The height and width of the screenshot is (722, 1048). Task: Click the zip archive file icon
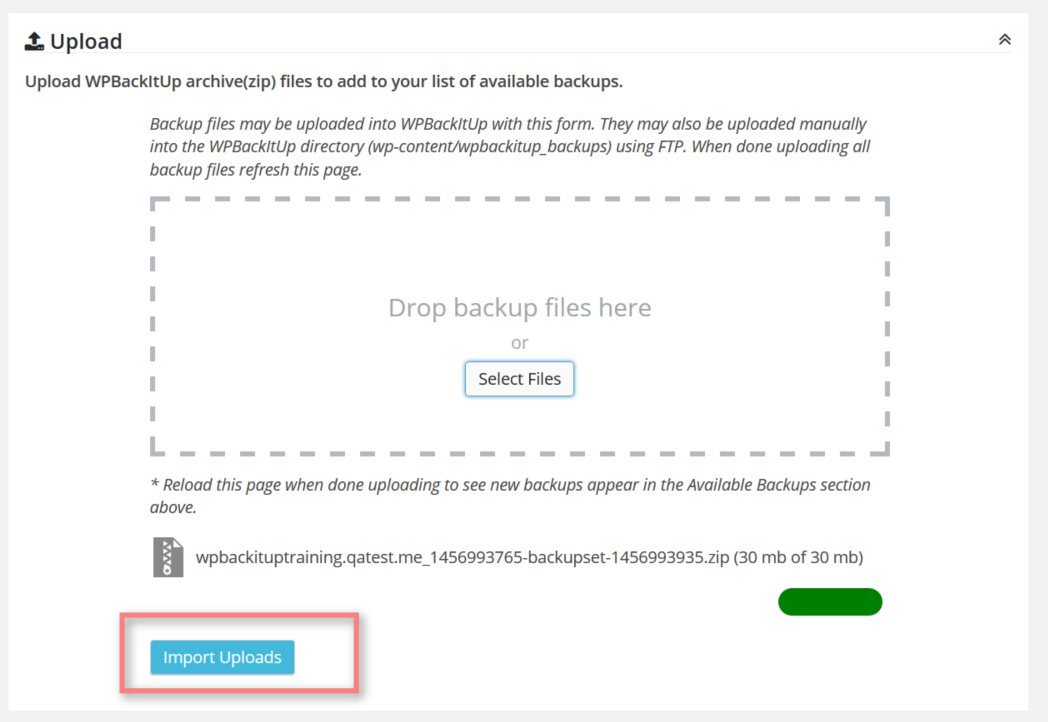(168, 557)
